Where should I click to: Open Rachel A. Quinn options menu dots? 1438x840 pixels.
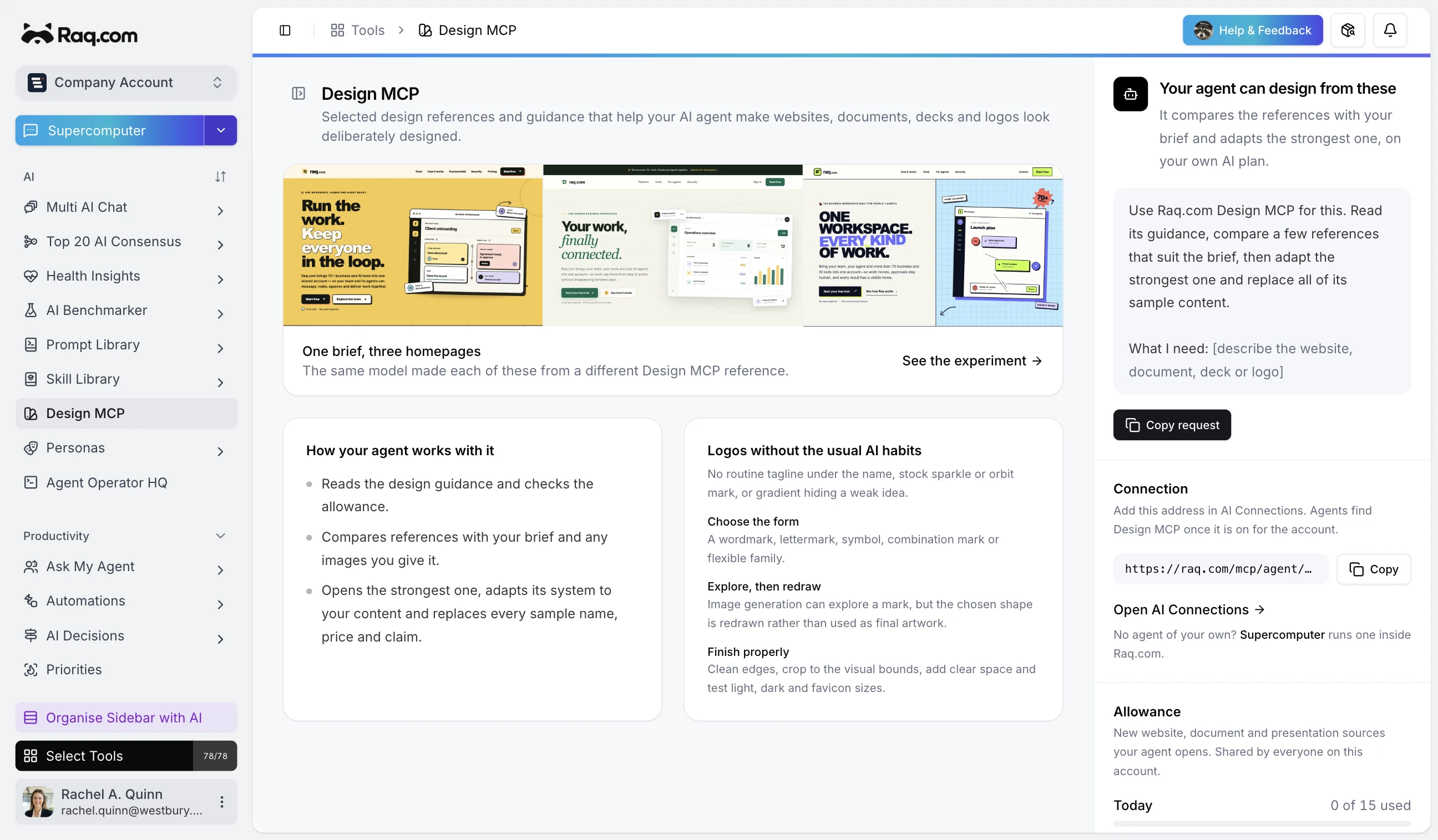(221, 802)
